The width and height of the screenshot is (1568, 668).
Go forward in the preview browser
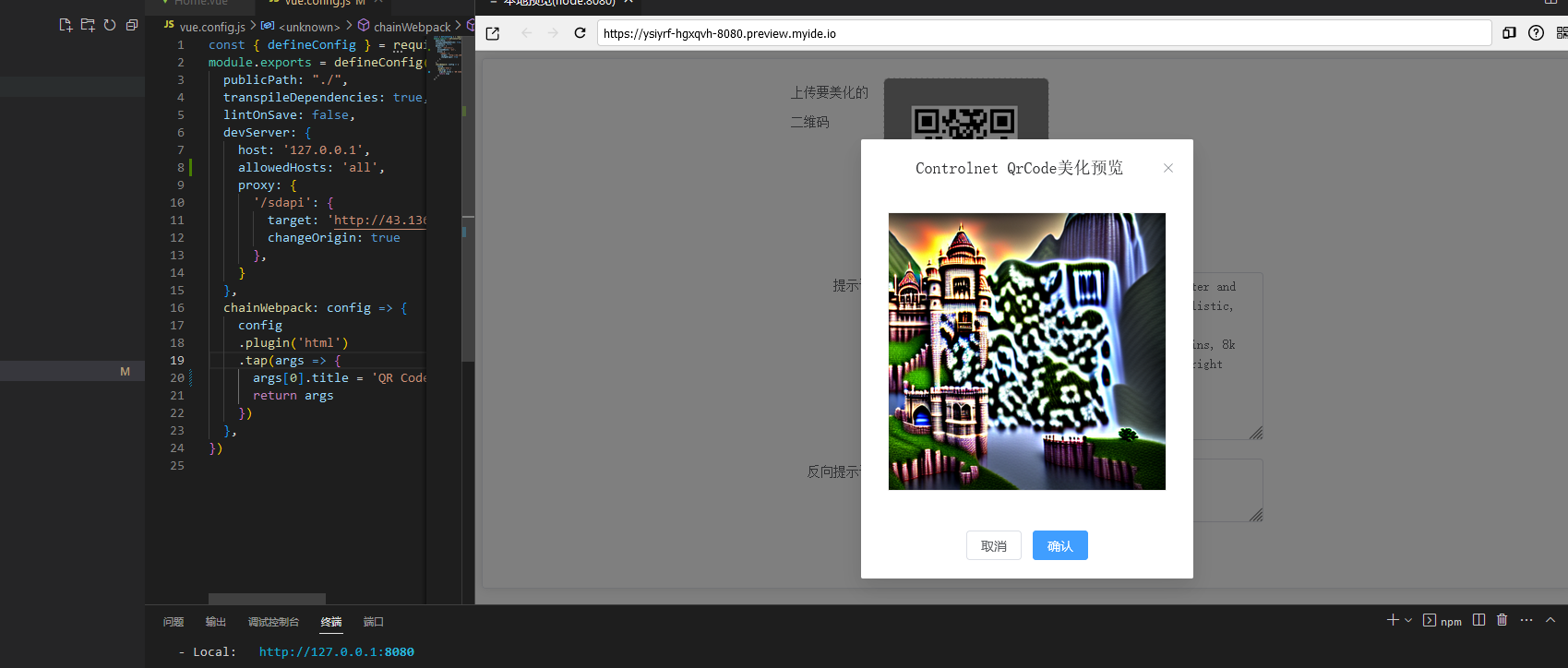tap(553, 33)
